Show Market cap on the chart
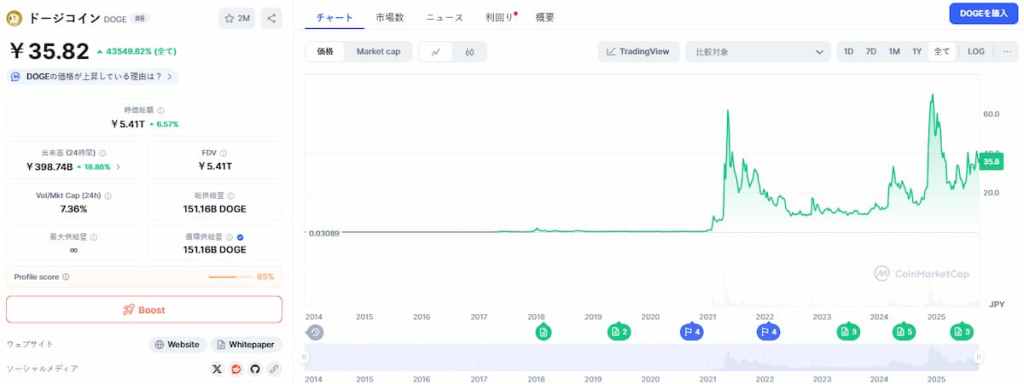This screenshot has width=1024, height=384. tap(378, 52)
